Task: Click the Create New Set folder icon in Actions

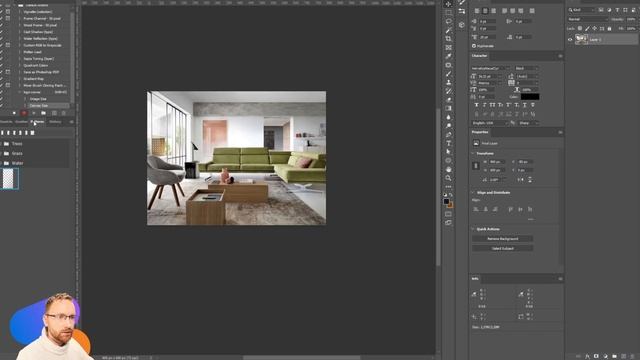Action: click(44, 113)
